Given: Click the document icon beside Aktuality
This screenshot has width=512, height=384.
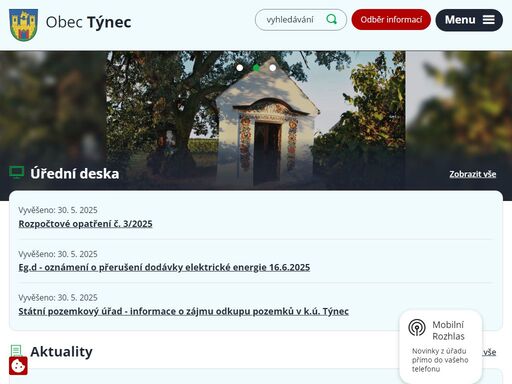Looking at the screenshot, I should tap(16, 351).
